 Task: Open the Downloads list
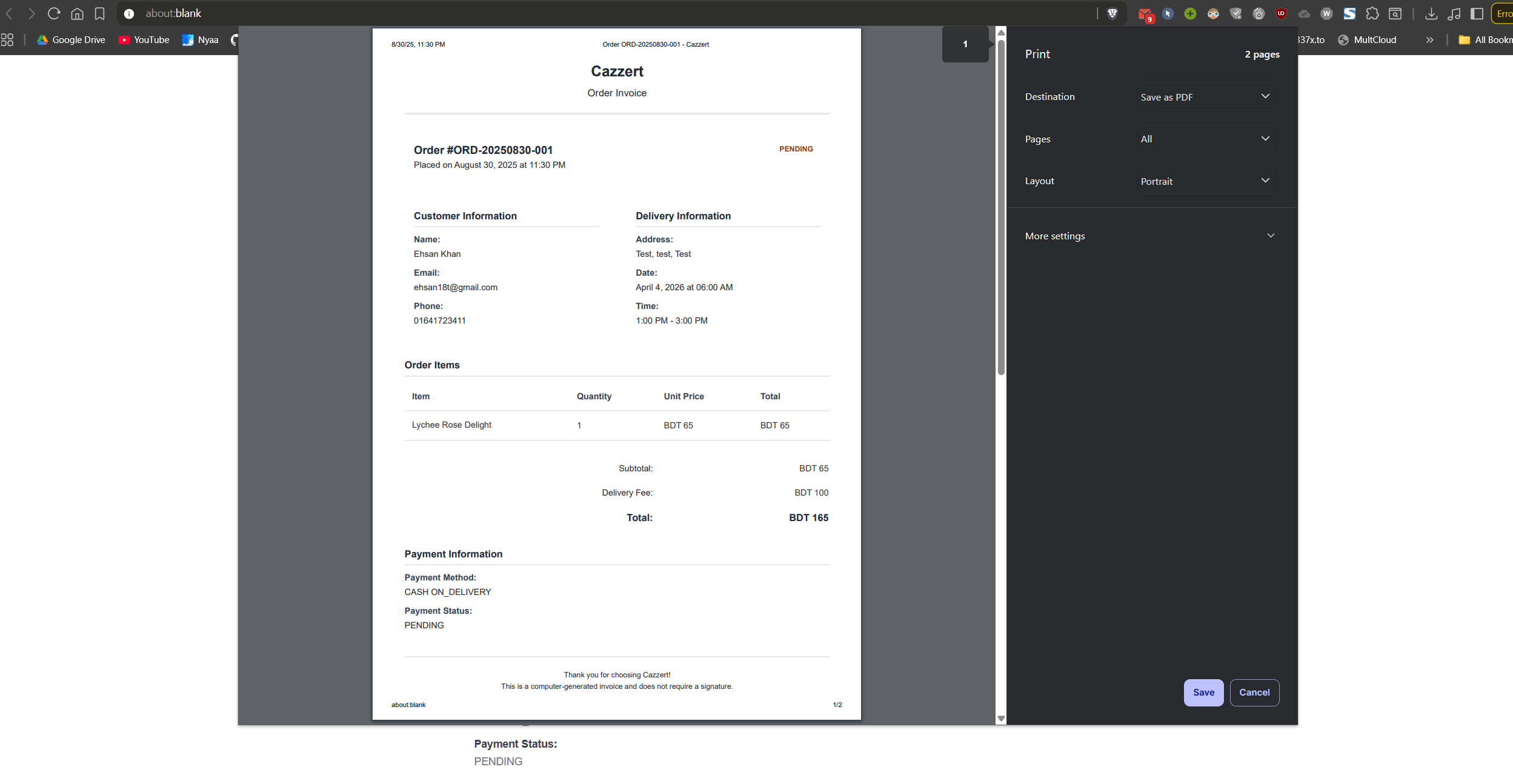[1431, 13]
